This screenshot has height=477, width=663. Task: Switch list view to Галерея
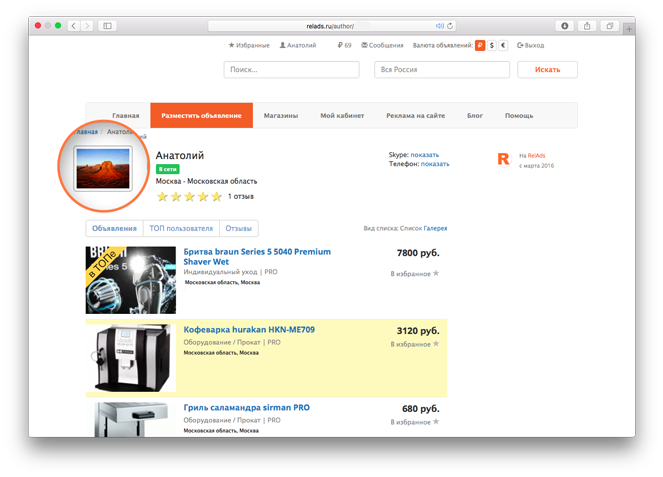pyautogui.click(x=435, y=228)
